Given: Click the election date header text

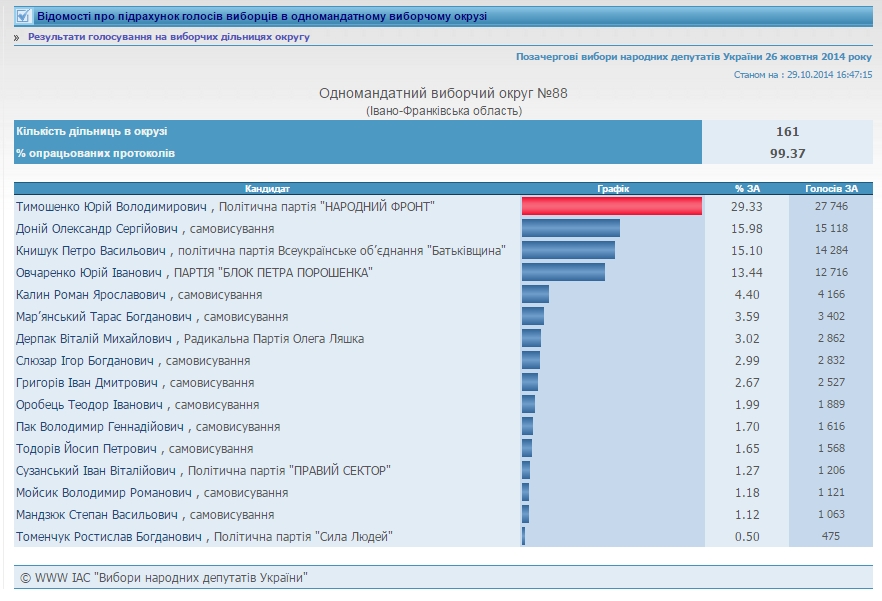Looking at the screenshot, I should tap(693, 57).
